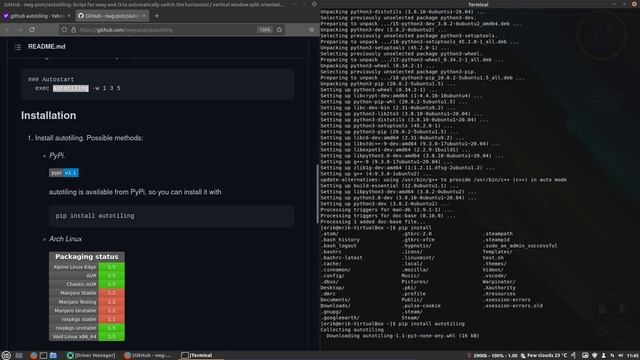Open tracking protection shield in address bar
The height and width of the screenshot is (360, 640).
tap(64, 30)
